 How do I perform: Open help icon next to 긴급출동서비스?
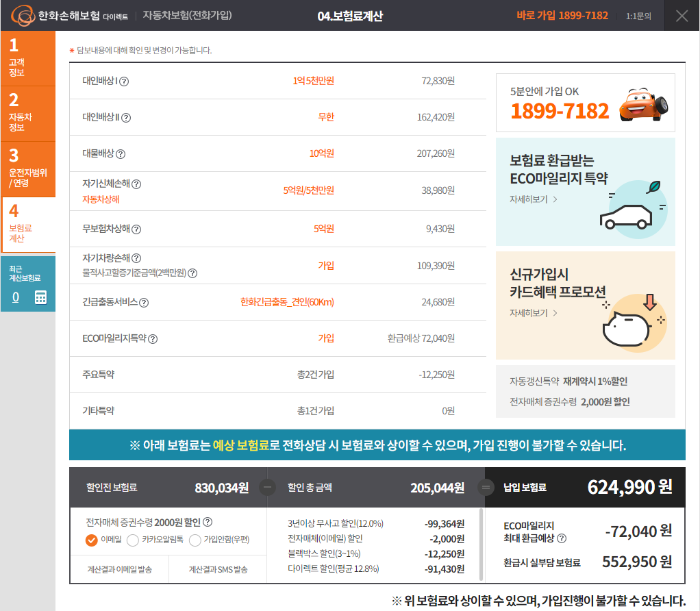coord(144,303)
